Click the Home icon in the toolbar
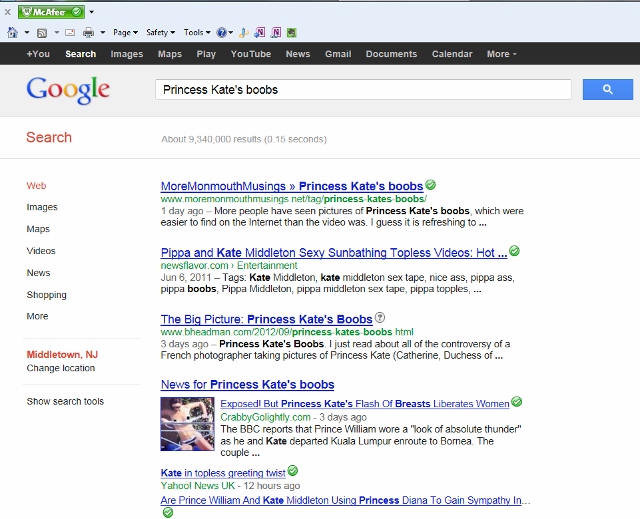The image size is (640, 519). tap(12, 32)
